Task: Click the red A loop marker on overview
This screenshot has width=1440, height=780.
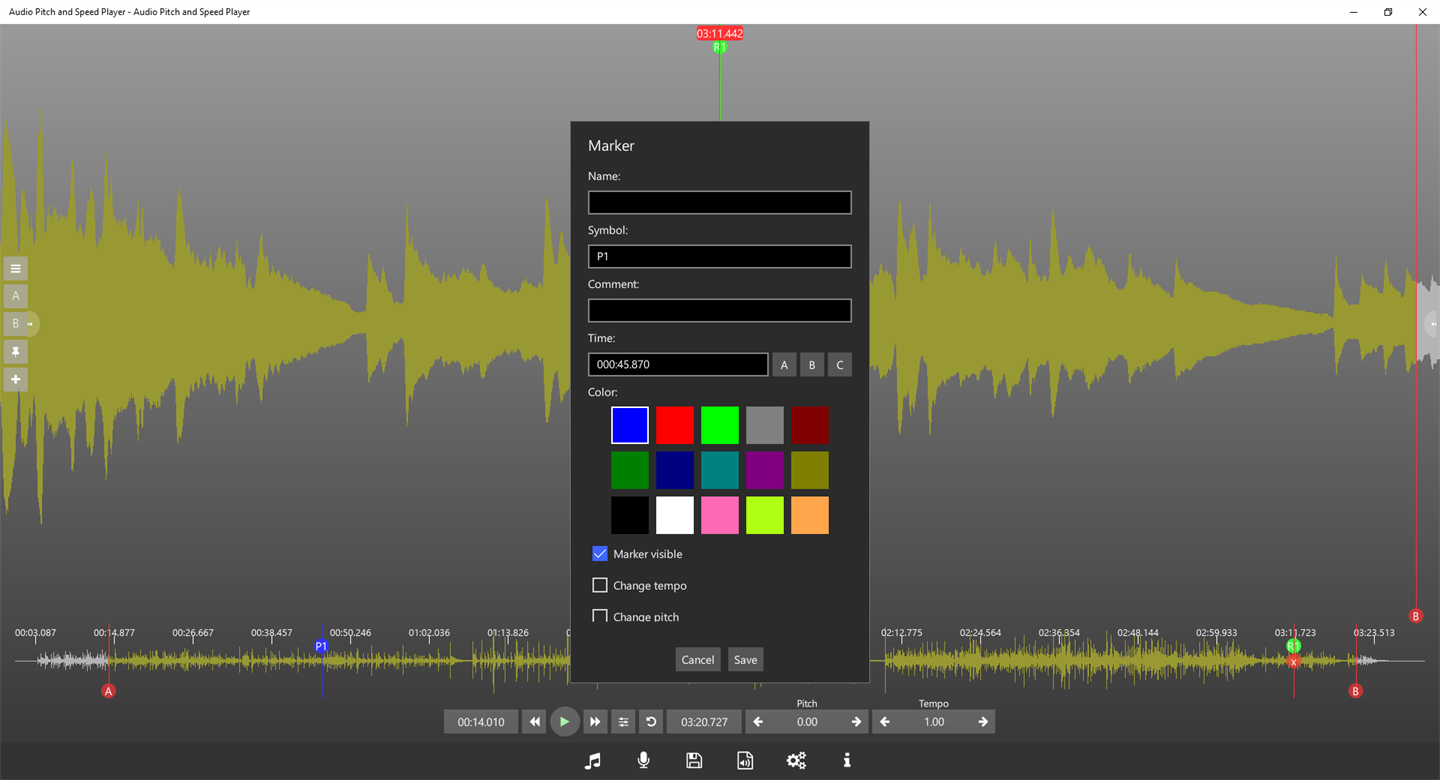Action: point(109,691)
